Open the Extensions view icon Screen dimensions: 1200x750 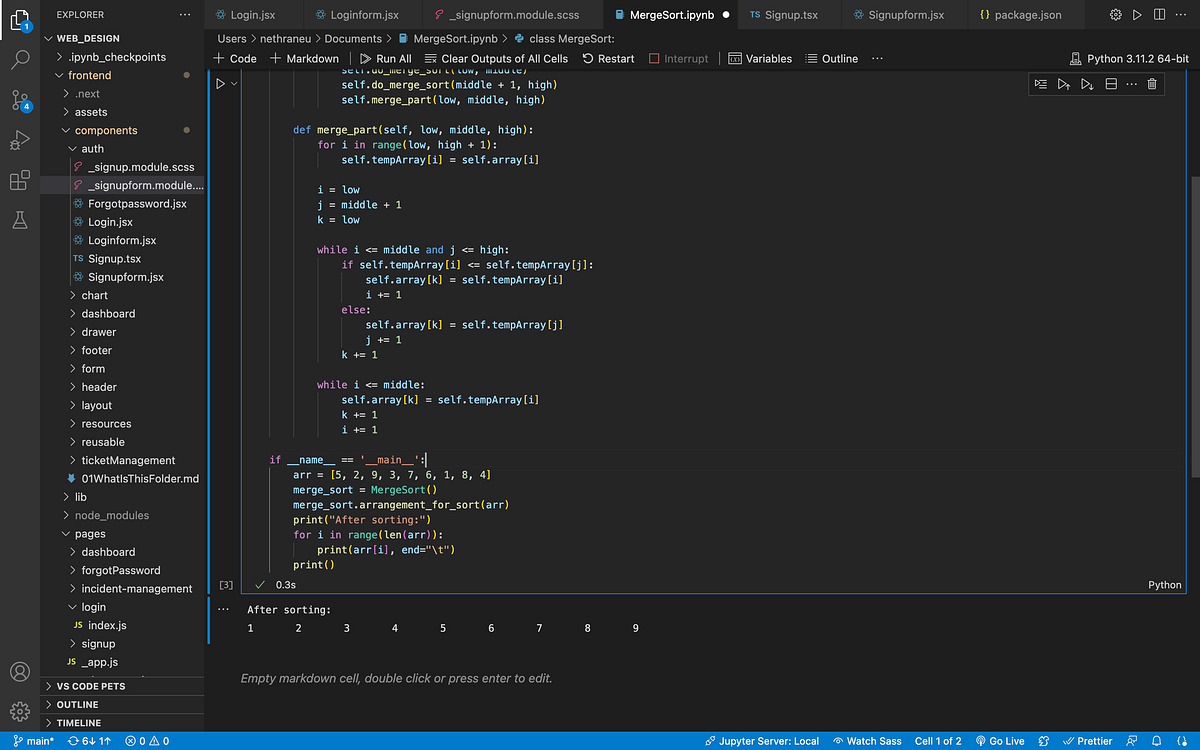(x=20, y=181)
